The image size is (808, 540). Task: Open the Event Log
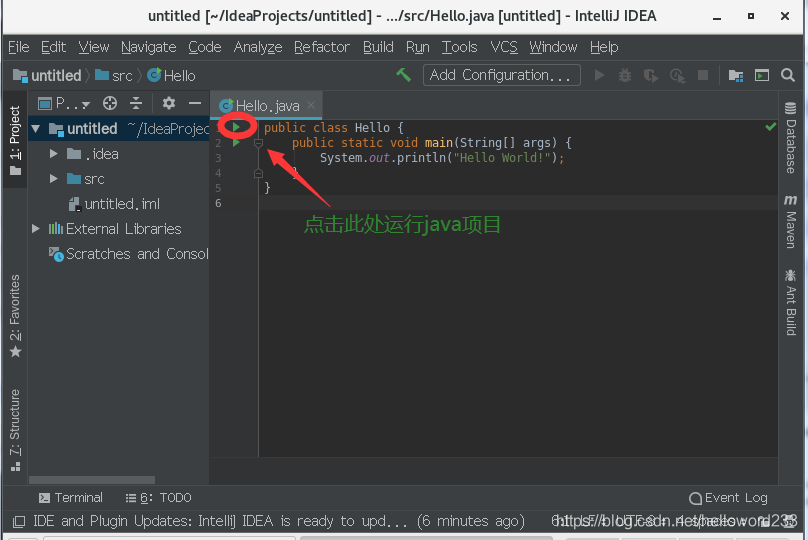(729, 498)
